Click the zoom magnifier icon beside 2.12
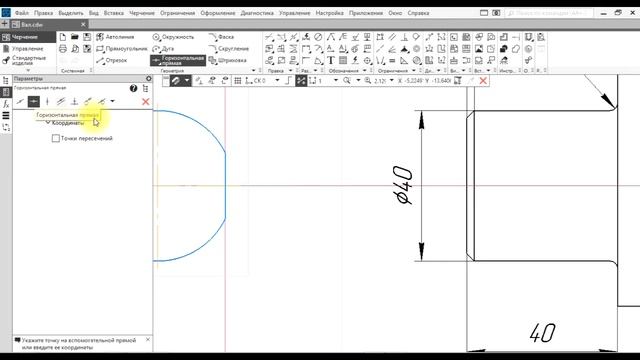 tap(368, 81)
